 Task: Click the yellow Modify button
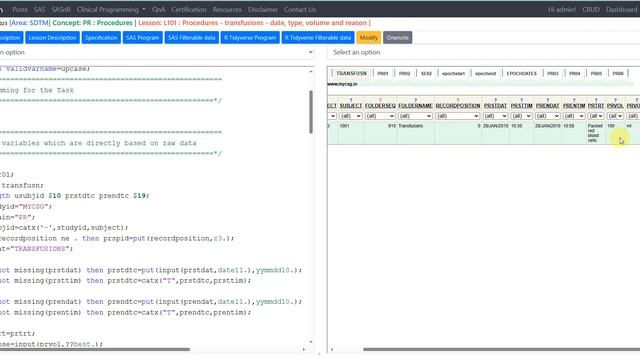(x=369, y=38)
